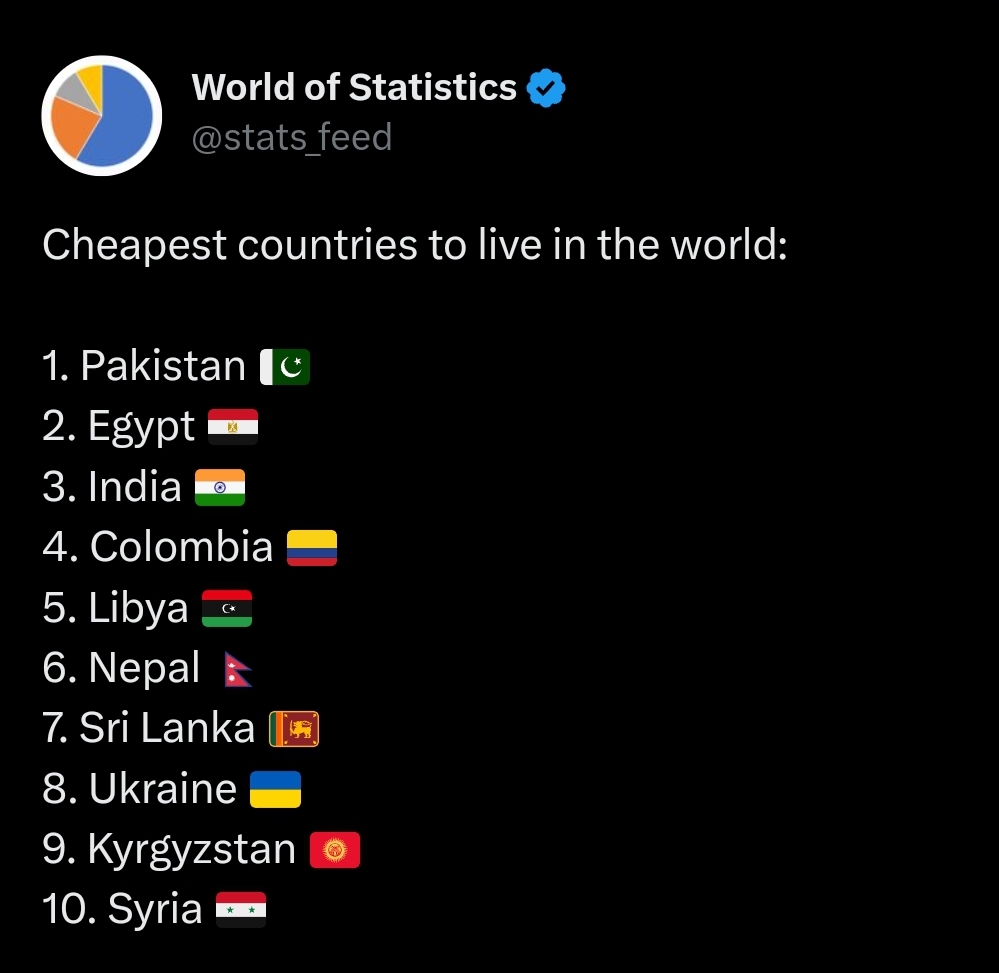Click the blue verified badge

(546, 88)
